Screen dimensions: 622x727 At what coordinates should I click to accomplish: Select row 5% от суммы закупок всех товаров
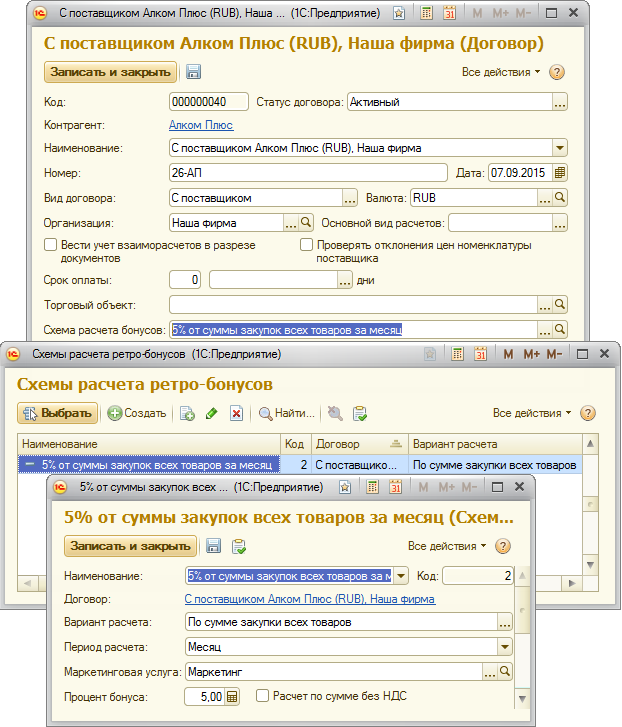[300, 465]
